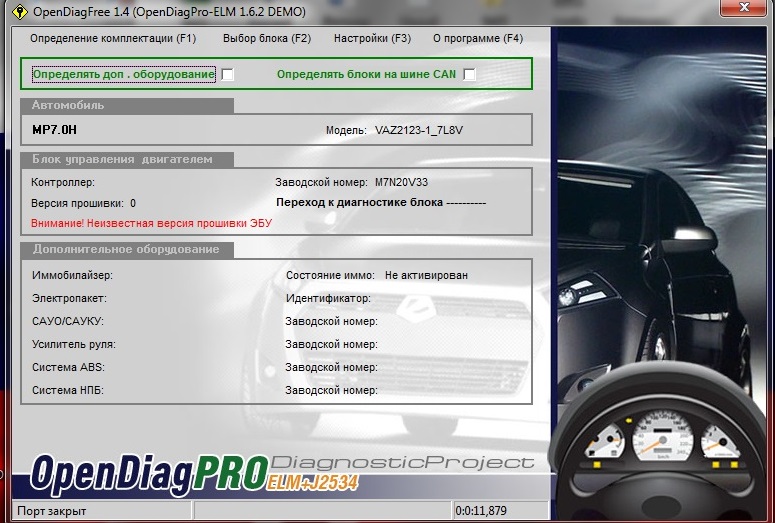Click the model value VAZ2123-1_7L8V
This screenshot has width=775, height=523.
(x=419, y=131)
